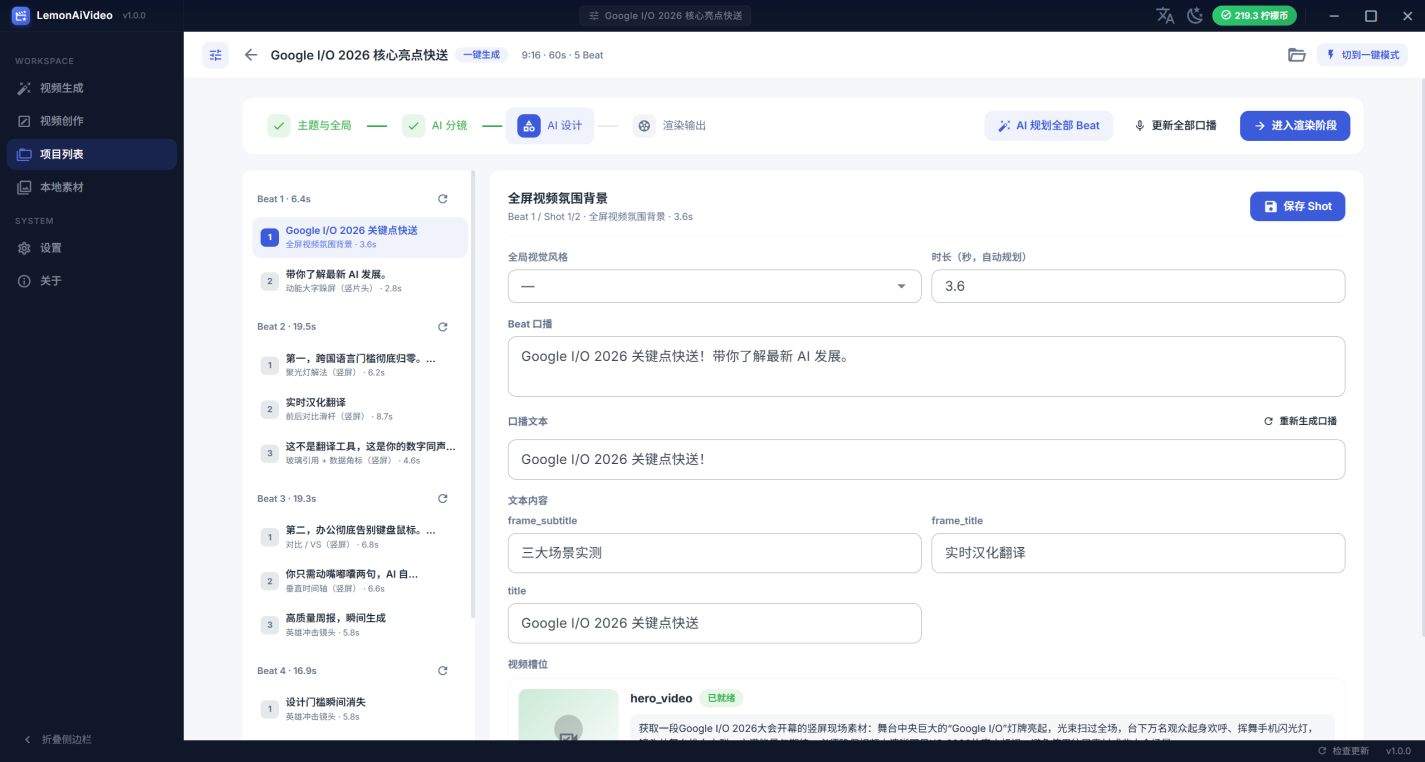Go to the AI 分镜 step
1425x762 pixels.
pos(435,126)
